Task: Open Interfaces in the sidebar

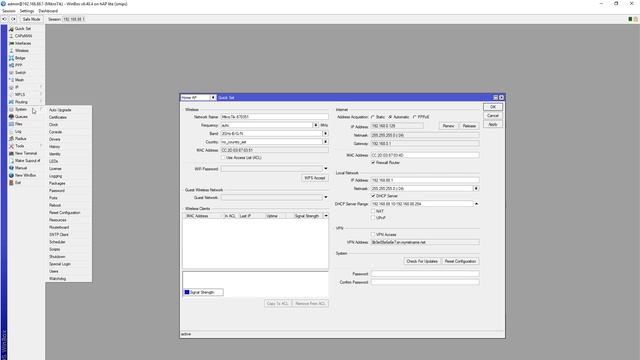Action: click(23, 43)
